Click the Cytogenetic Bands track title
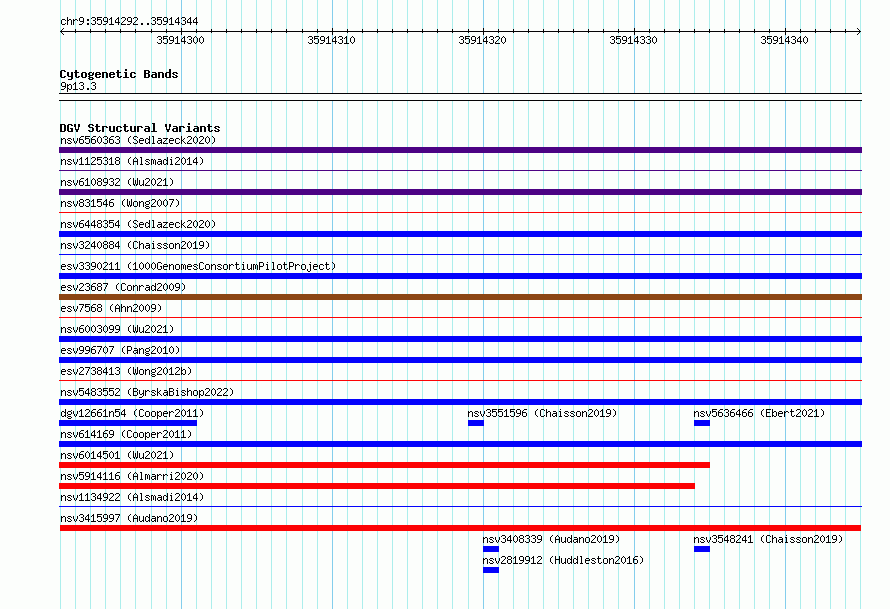The height and width of the screenshot is (609, 890). (119, 74)
